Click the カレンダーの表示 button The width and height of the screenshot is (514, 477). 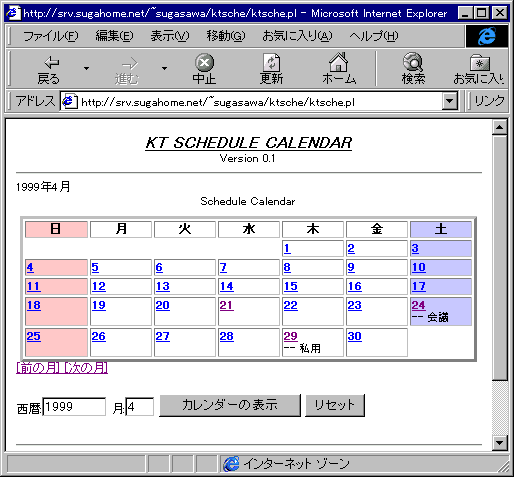pyautogui.click(x=230, y=405)
